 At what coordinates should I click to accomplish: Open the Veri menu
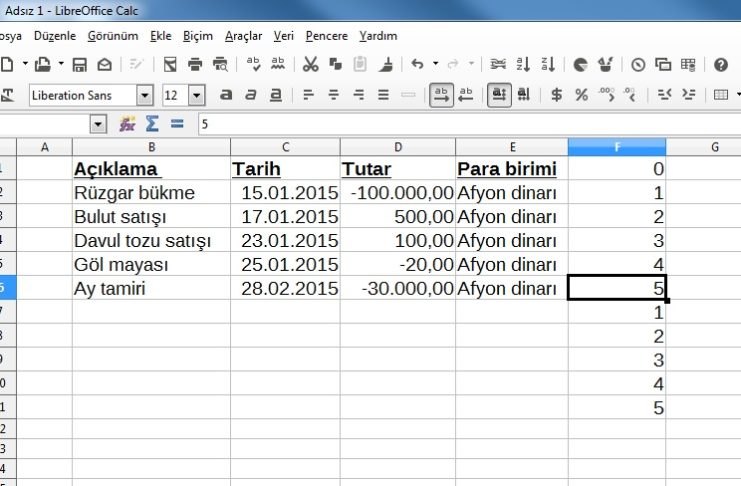tap(284, 36)
